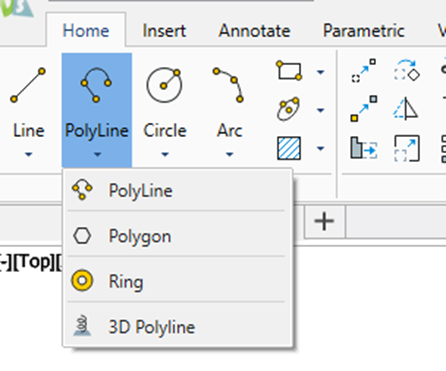Choose Polygon from the PolyLine menu
The image size is (446, 371).
coord(176,236)
